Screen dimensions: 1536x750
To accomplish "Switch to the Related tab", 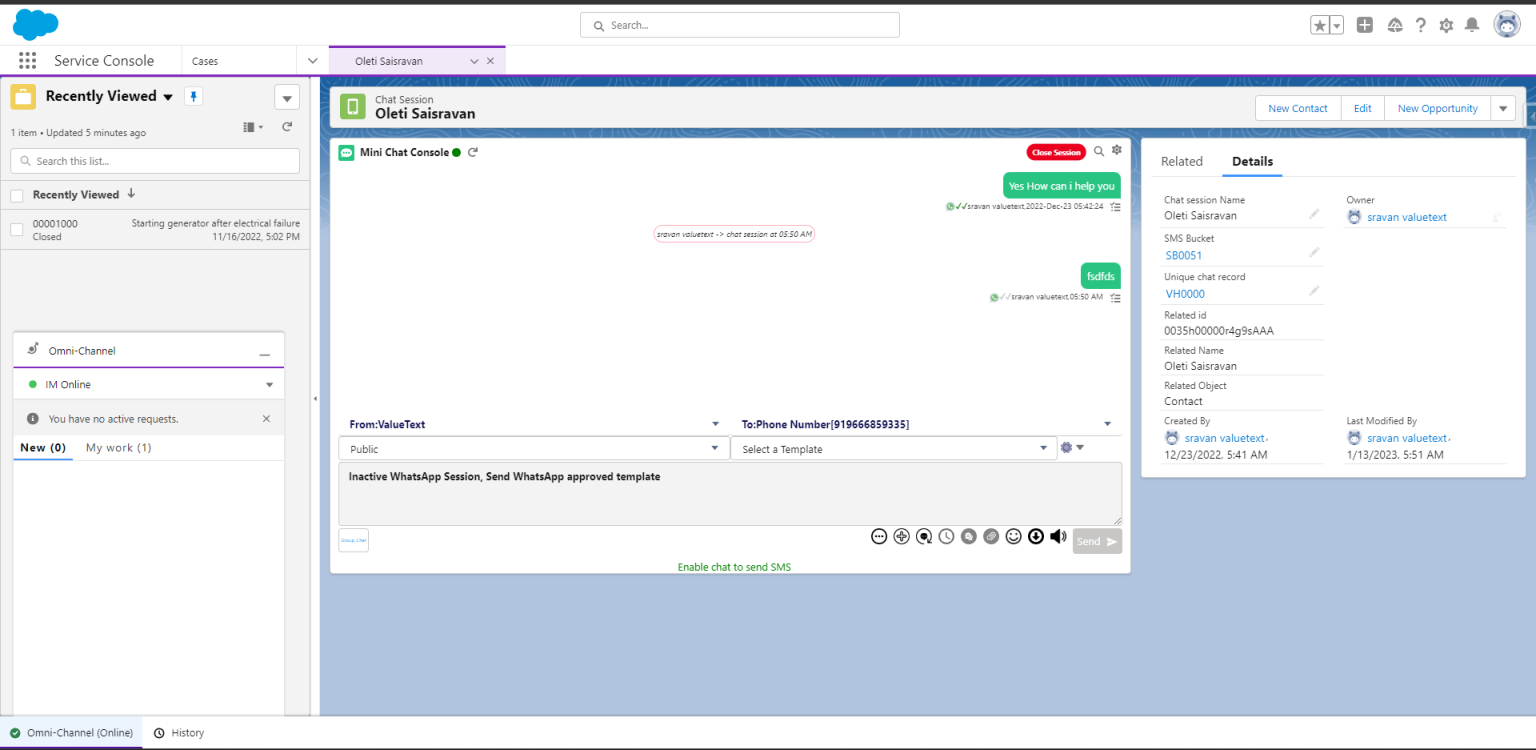I will pyautogui.click(x=1182, y=161).
